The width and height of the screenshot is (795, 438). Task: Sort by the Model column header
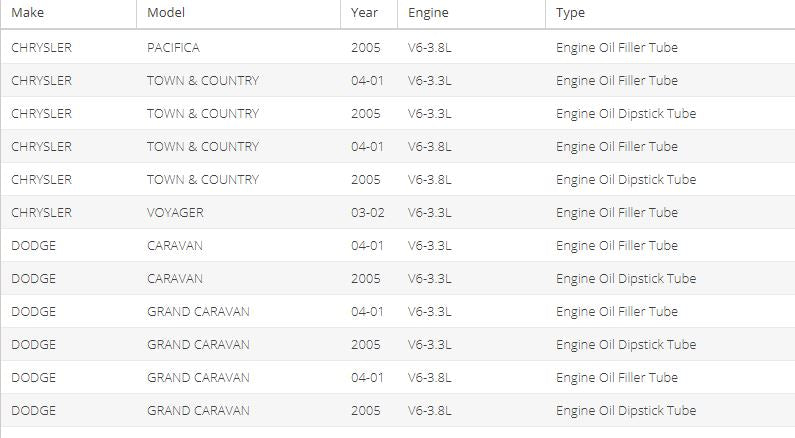[x=166, y=13]
